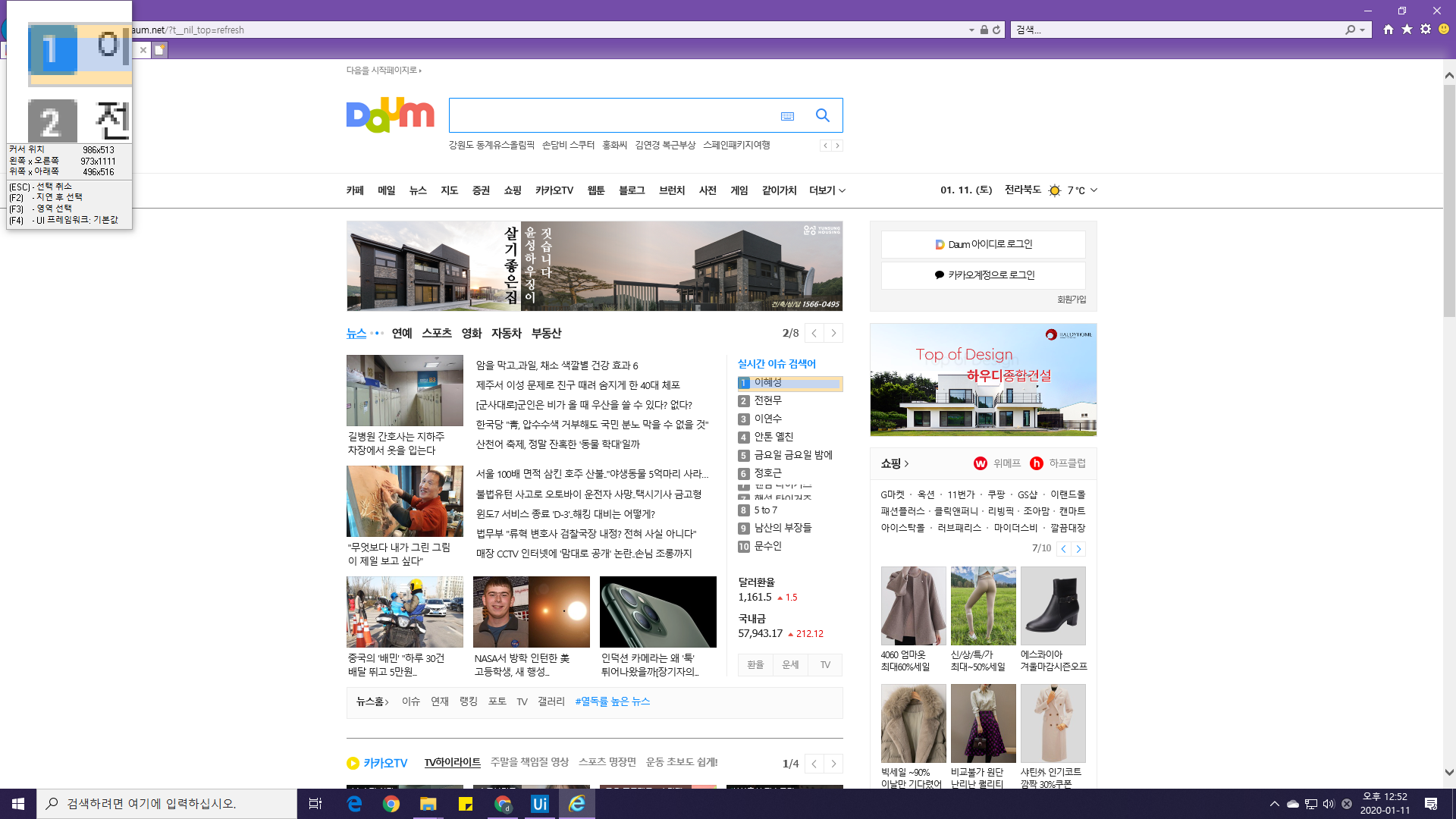
Task: Open favorites star icon in browser toolbar
Action: click(1407, 30)
